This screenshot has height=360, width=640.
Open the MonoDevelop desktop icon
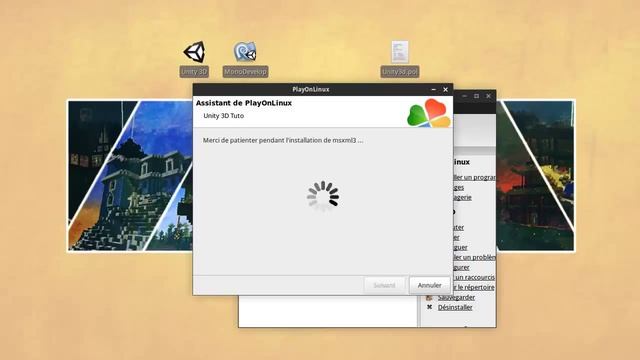pos(245,52)
